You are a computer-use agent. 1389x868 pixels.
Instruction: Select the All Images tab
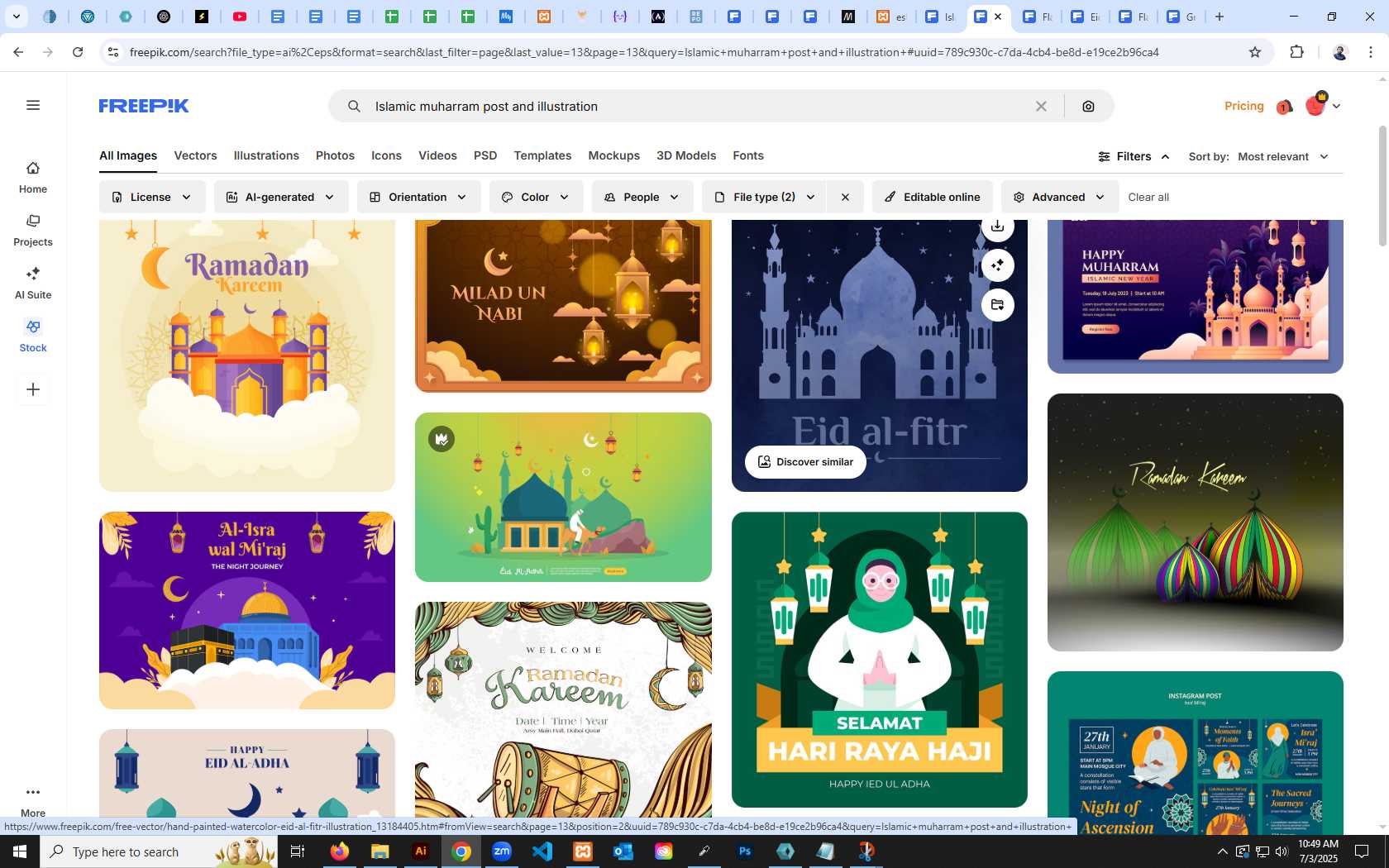point(128,155)
